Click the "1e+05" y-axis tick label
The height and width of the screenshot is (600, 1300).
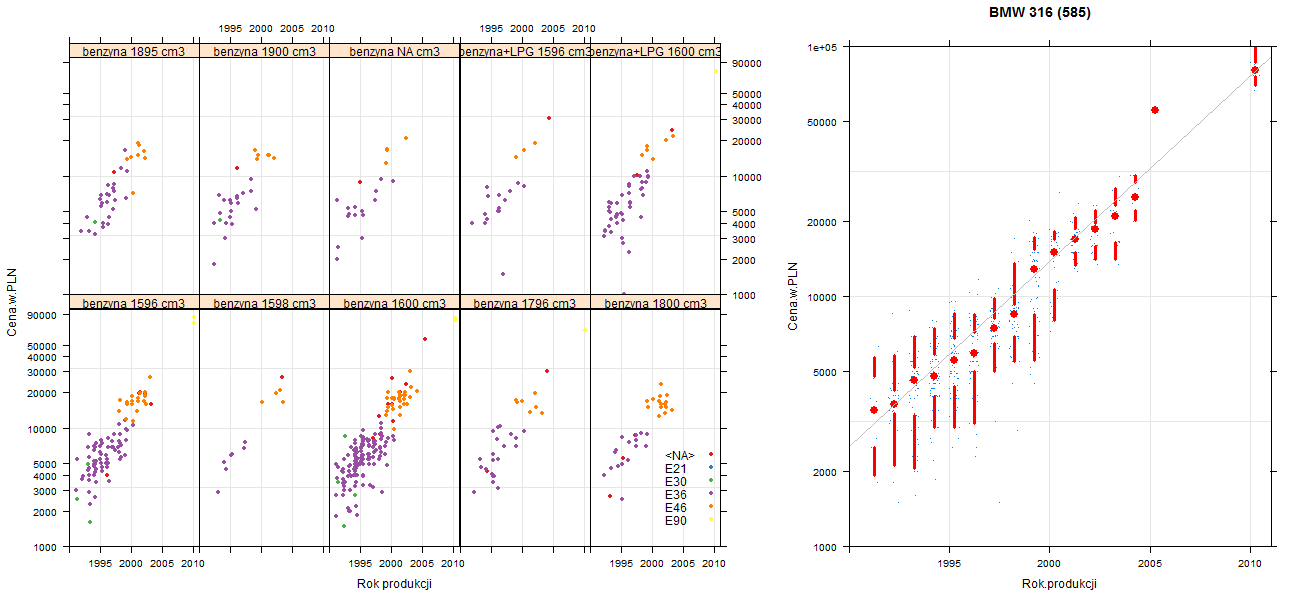(824, 47)
